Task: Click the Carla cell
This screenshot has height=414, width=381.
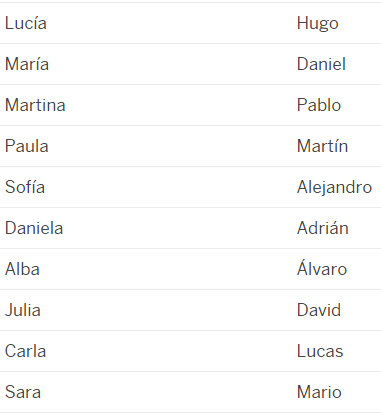Action: coord(25,351)
